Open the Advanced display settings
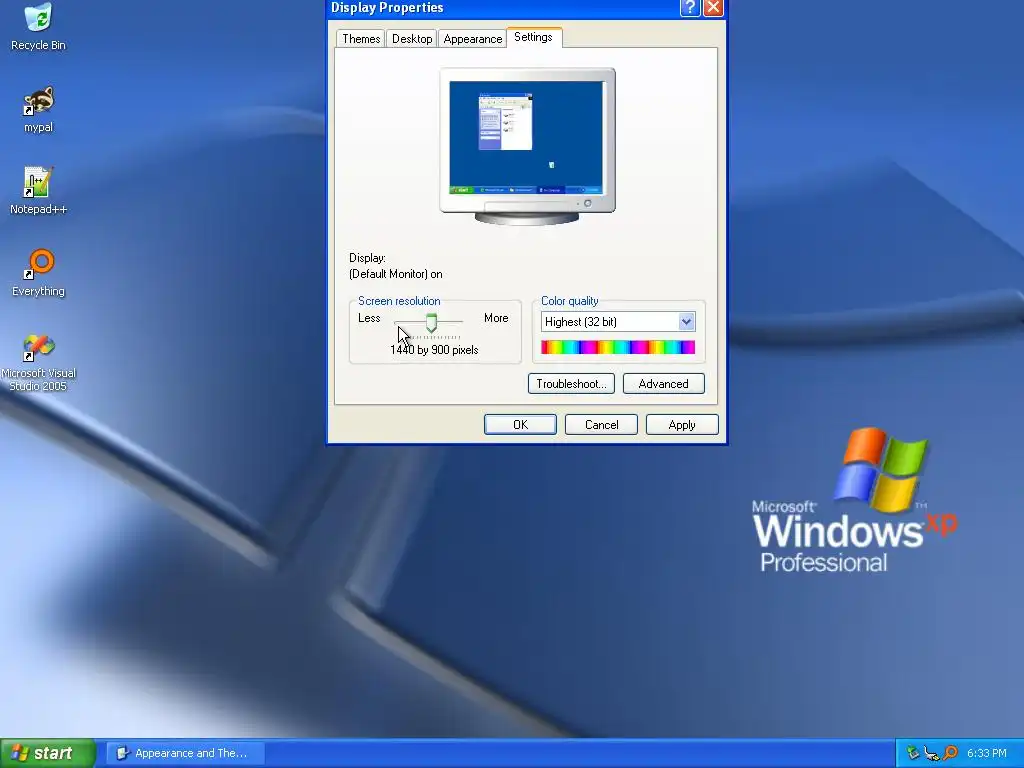 pyautogui.click(x=664, y=383)
